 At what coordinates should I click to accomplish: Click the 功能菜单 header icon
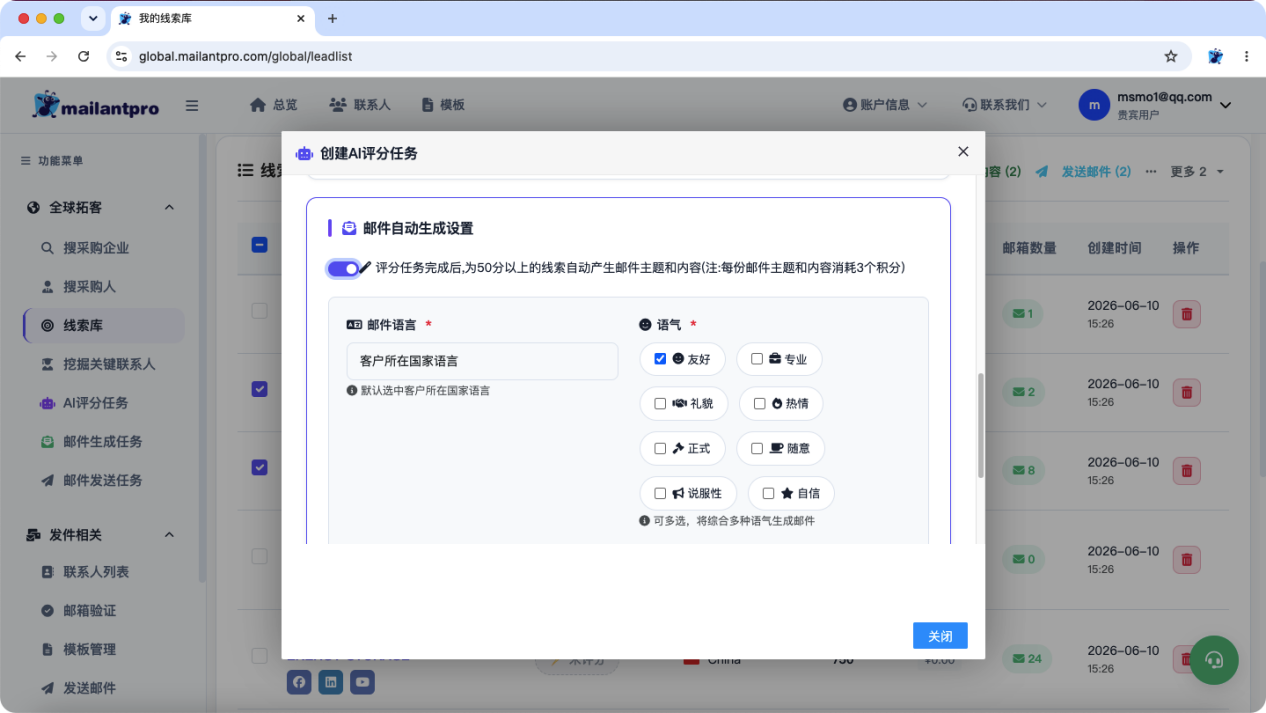pyautogui.click(x=26, y=161)
